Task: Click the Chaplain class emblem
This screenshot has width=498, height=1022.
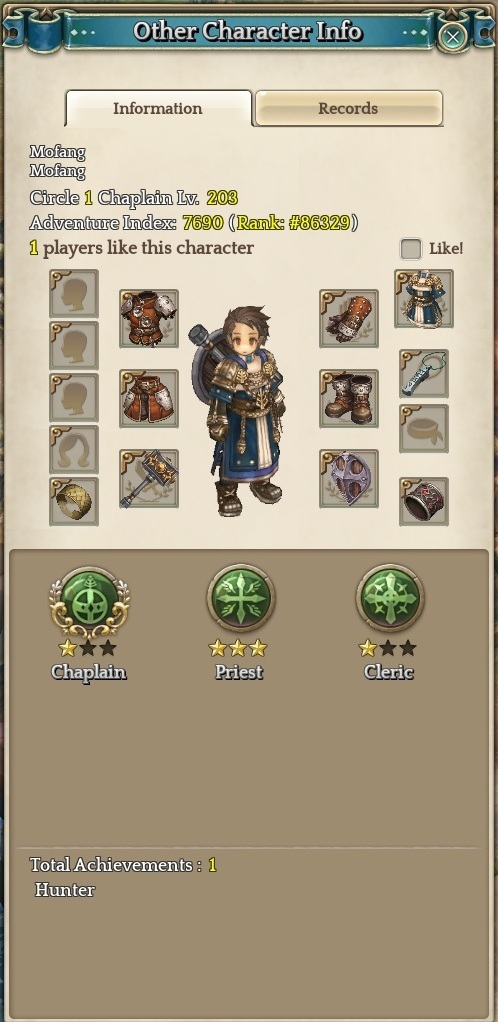Action: 89,601
